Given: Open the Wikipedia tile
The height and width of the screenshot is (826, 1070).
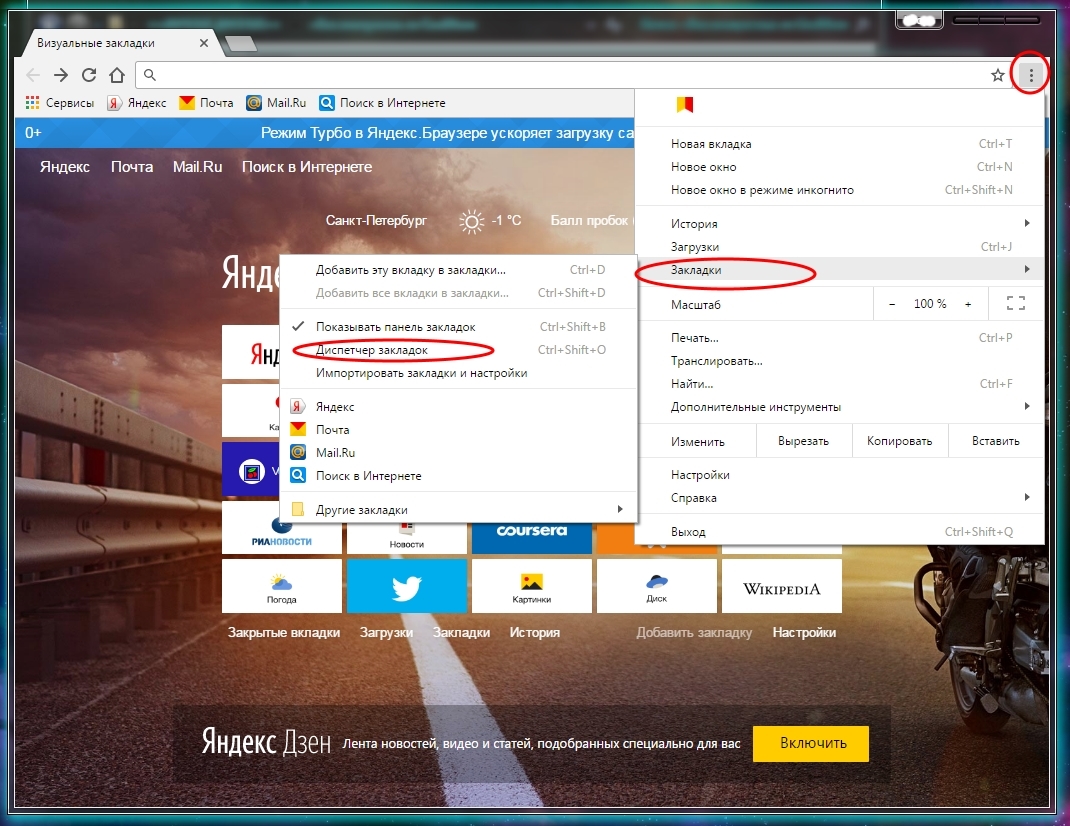Looking at the screenshot, I should (x=781, y=586).
